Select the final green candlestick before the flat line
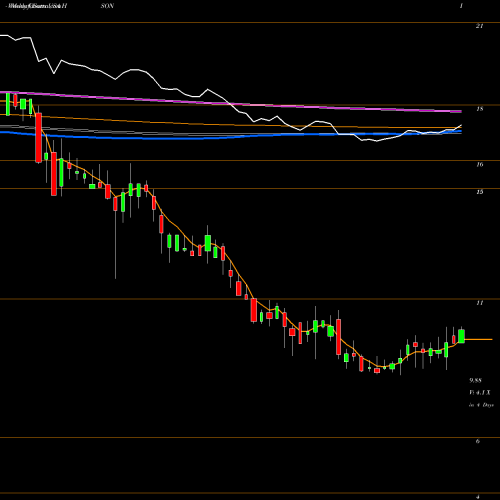The height and width of the screenshot is (500, 500). [x=461, y=335]
